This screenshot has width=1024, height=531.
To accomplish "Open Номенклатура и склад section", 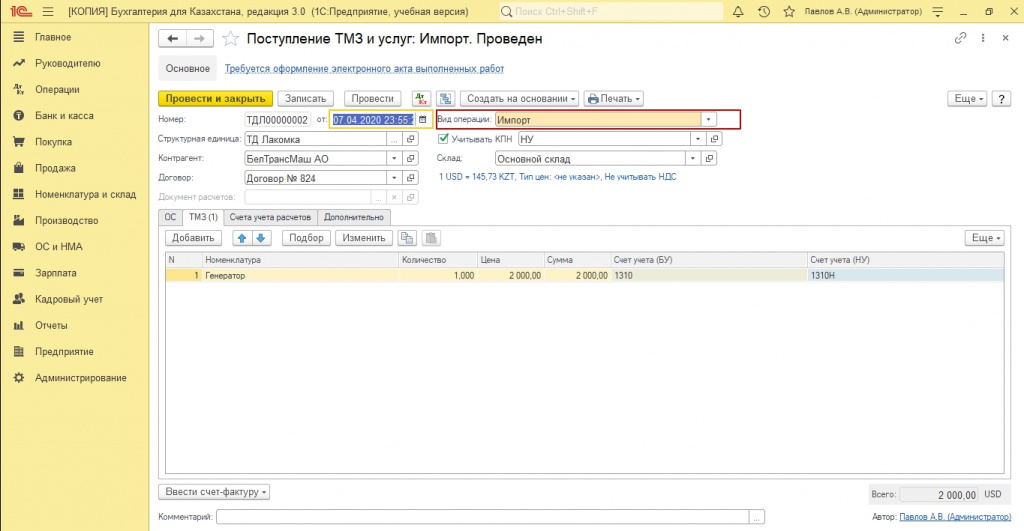I will (x=86, y=194).
